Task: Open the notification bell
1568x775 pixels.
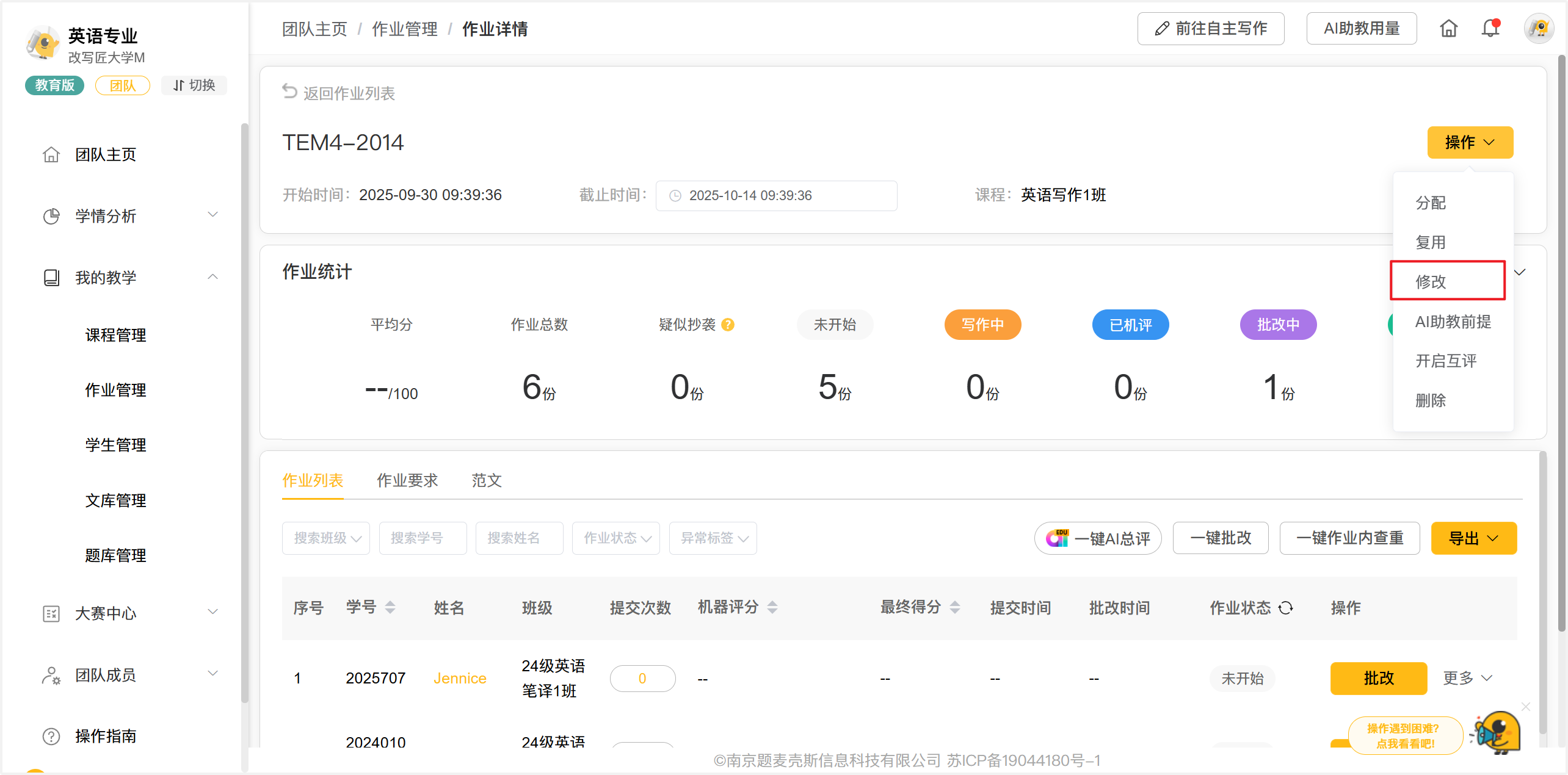Action: 1490,29
